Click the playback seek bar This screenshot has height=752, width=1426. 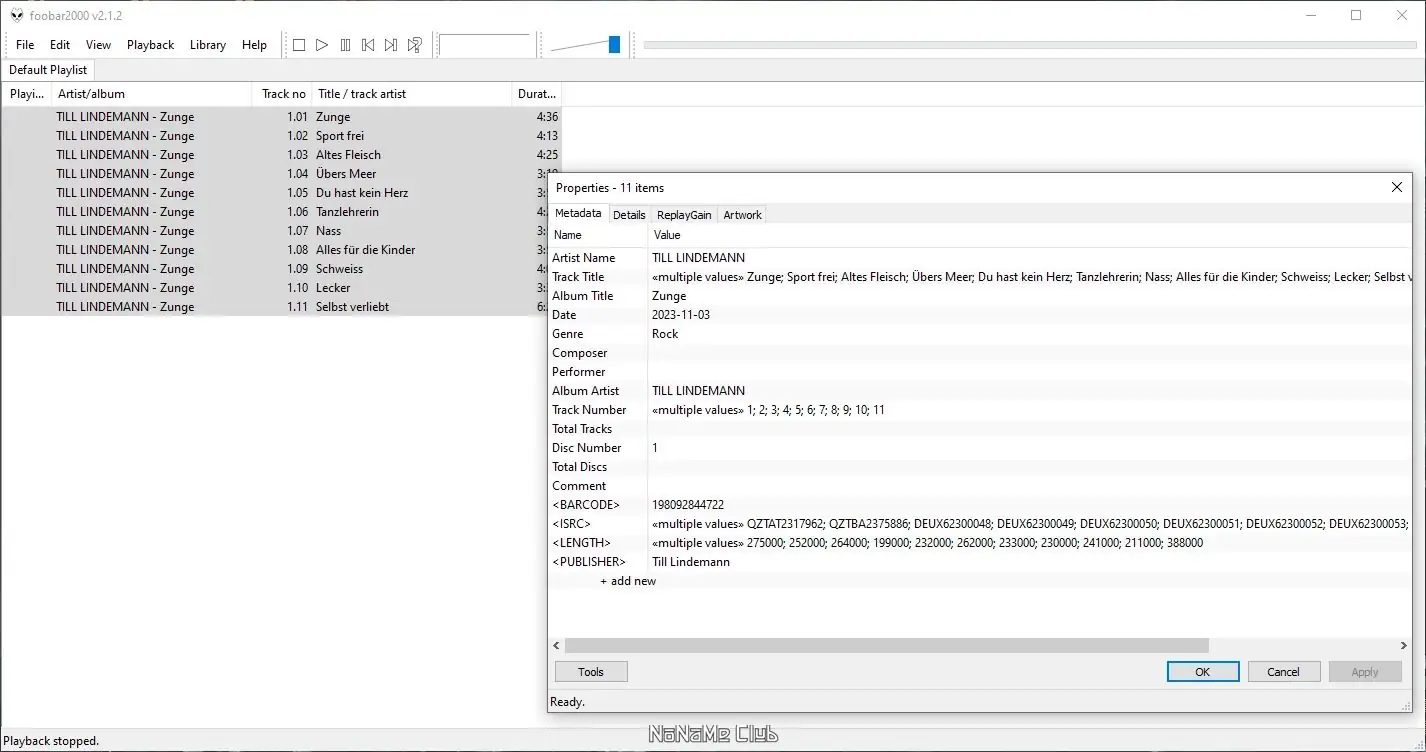(1030, 45)
